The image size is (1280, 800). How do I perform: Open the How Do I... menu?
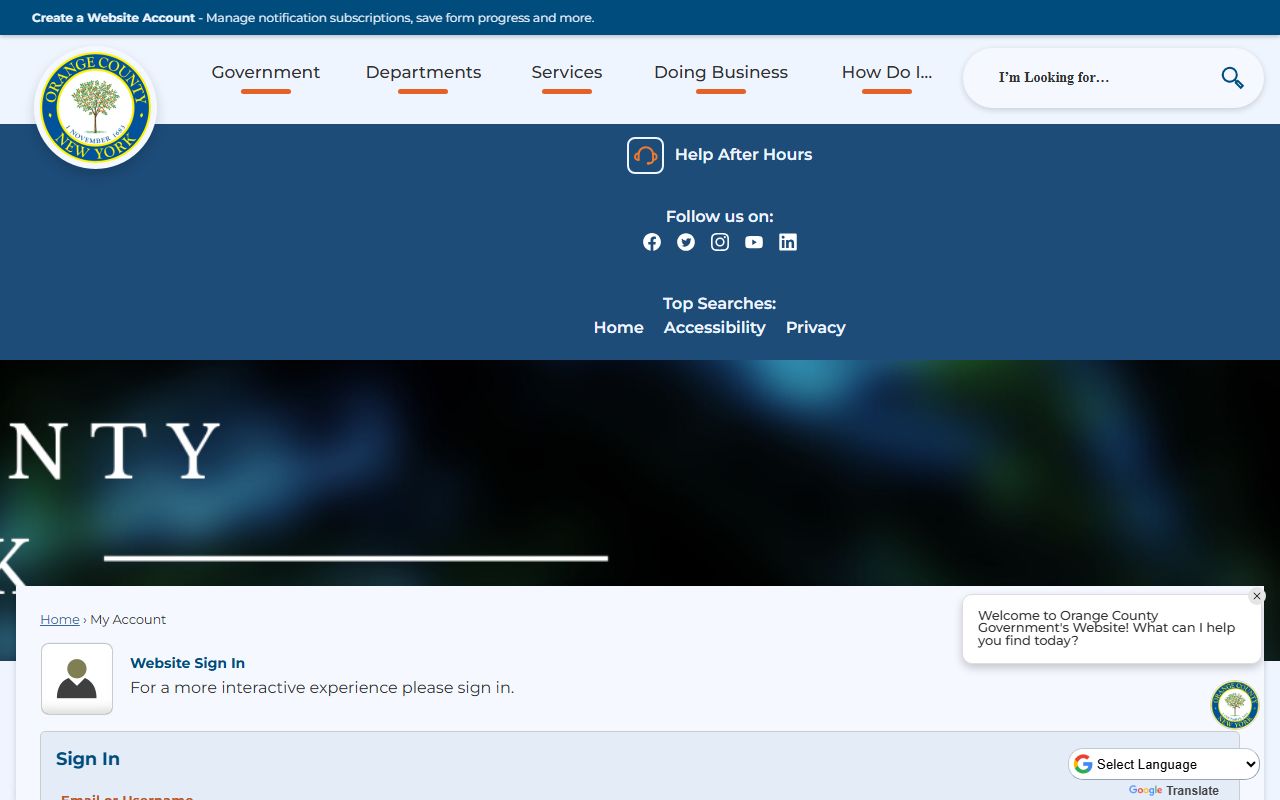tap(887, 73)
